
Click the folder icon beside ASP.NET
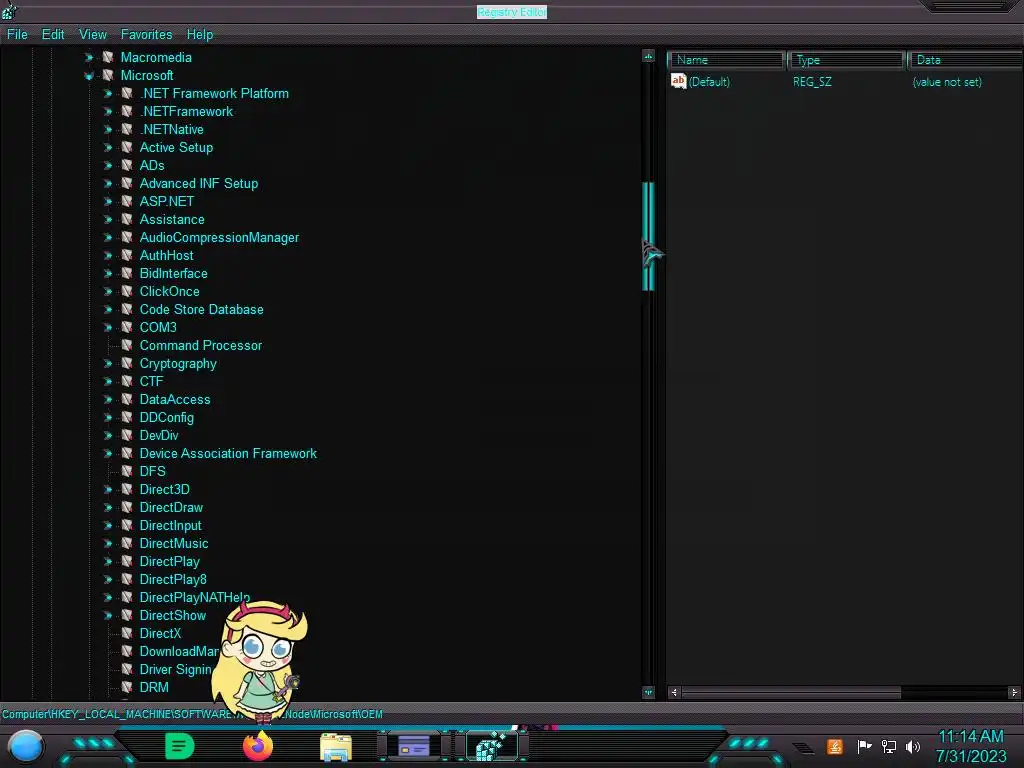click(x=127, y=201)
